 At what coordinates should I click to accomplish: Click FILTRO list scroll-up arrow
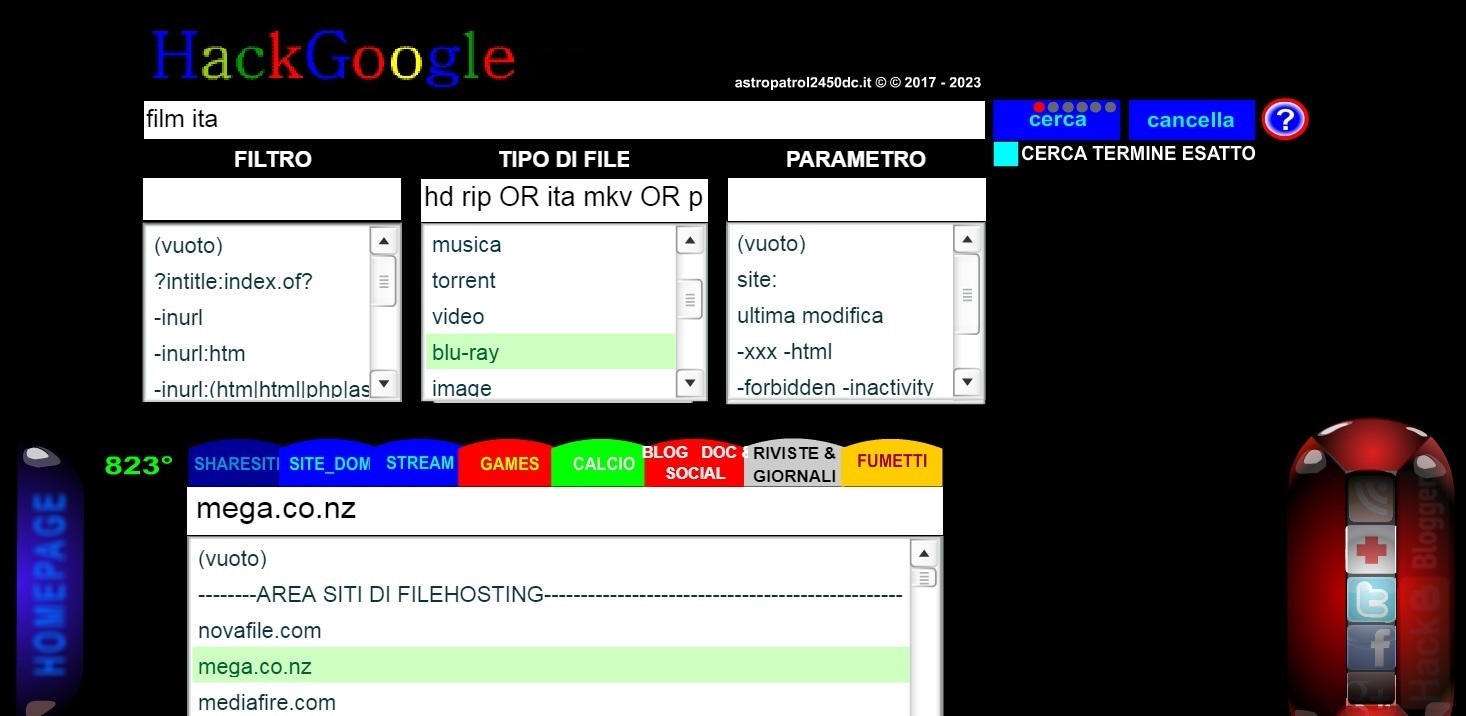(385, 241)
